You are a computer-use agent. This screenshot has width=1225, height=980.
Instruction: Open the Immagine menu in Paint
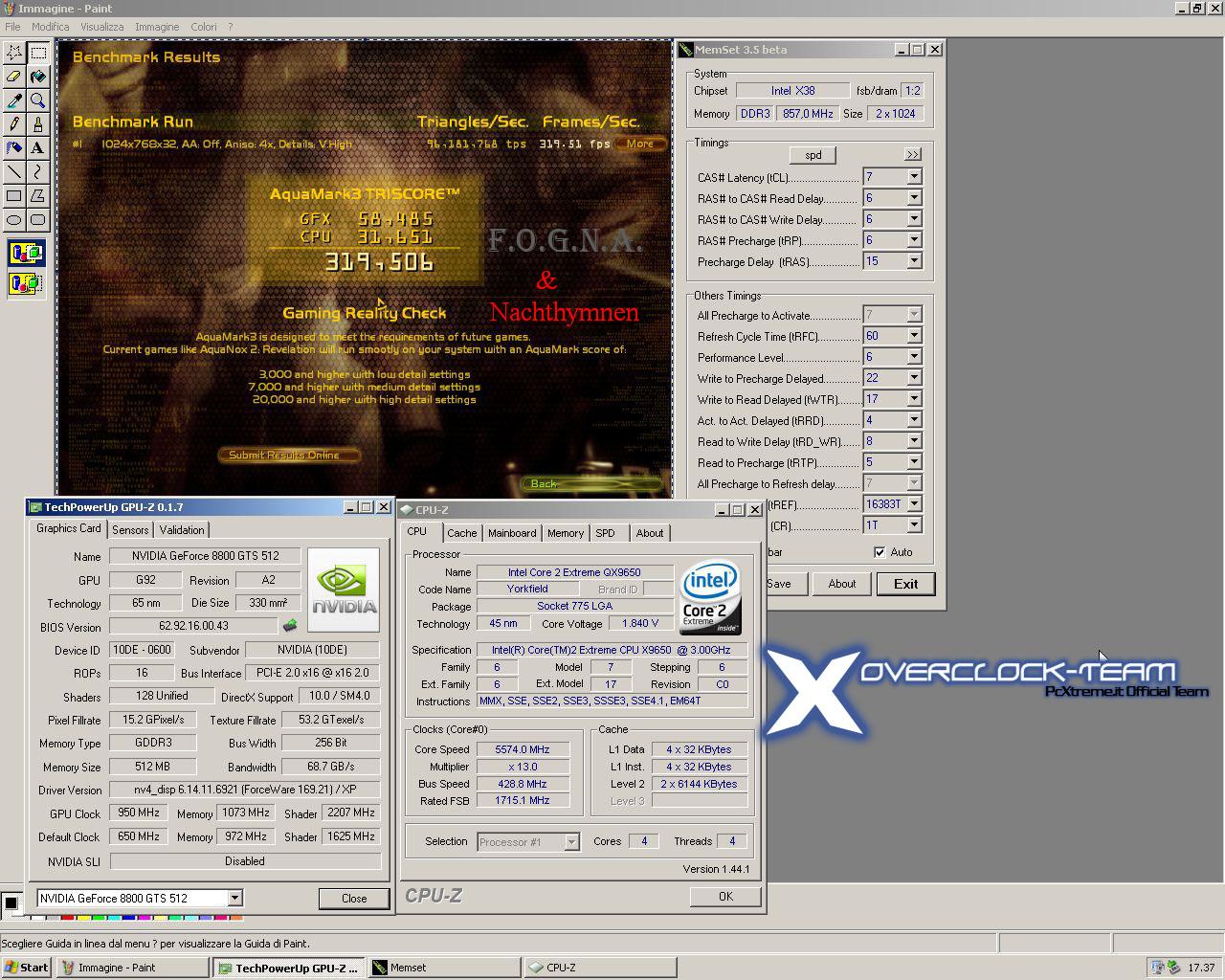click(x=157, y=27)
